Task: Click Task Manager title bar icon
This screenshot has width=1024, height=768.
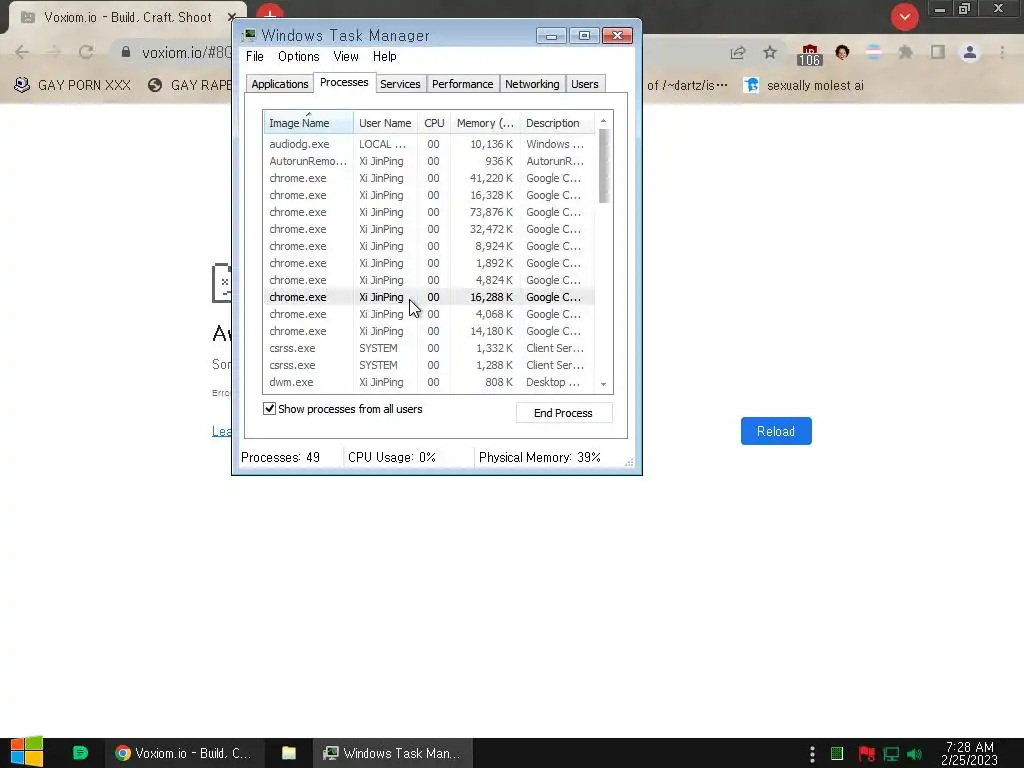Action: [249, 35]
